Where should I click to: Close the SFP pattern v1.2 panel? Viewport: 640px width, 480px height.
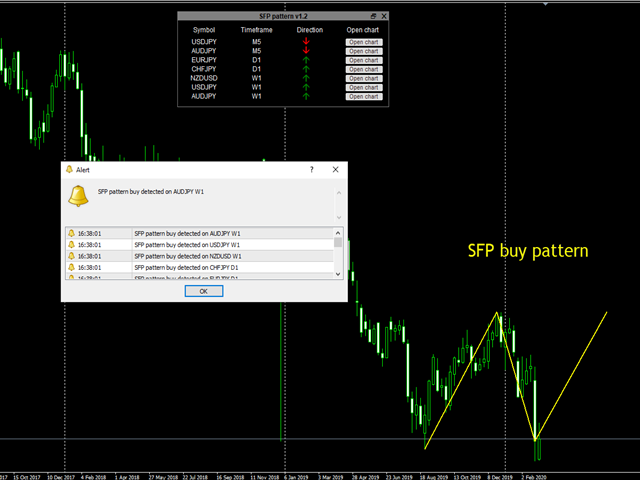coord(384,17)
